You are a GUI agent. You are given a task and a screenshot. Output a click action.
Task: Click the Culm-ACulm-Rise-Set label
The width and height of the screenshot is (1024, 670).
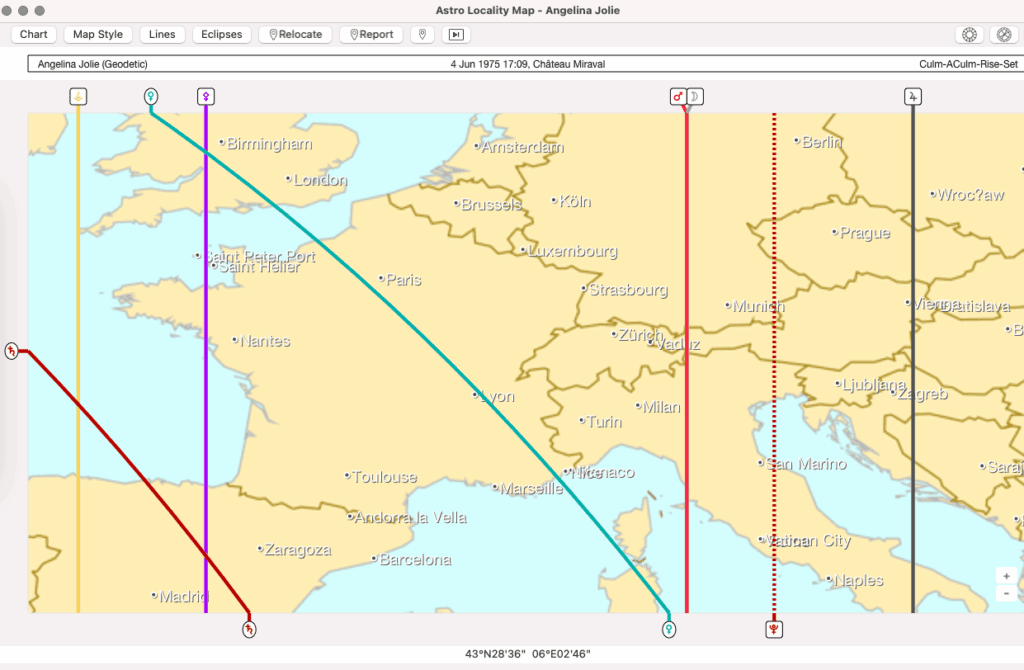[968, 63]
